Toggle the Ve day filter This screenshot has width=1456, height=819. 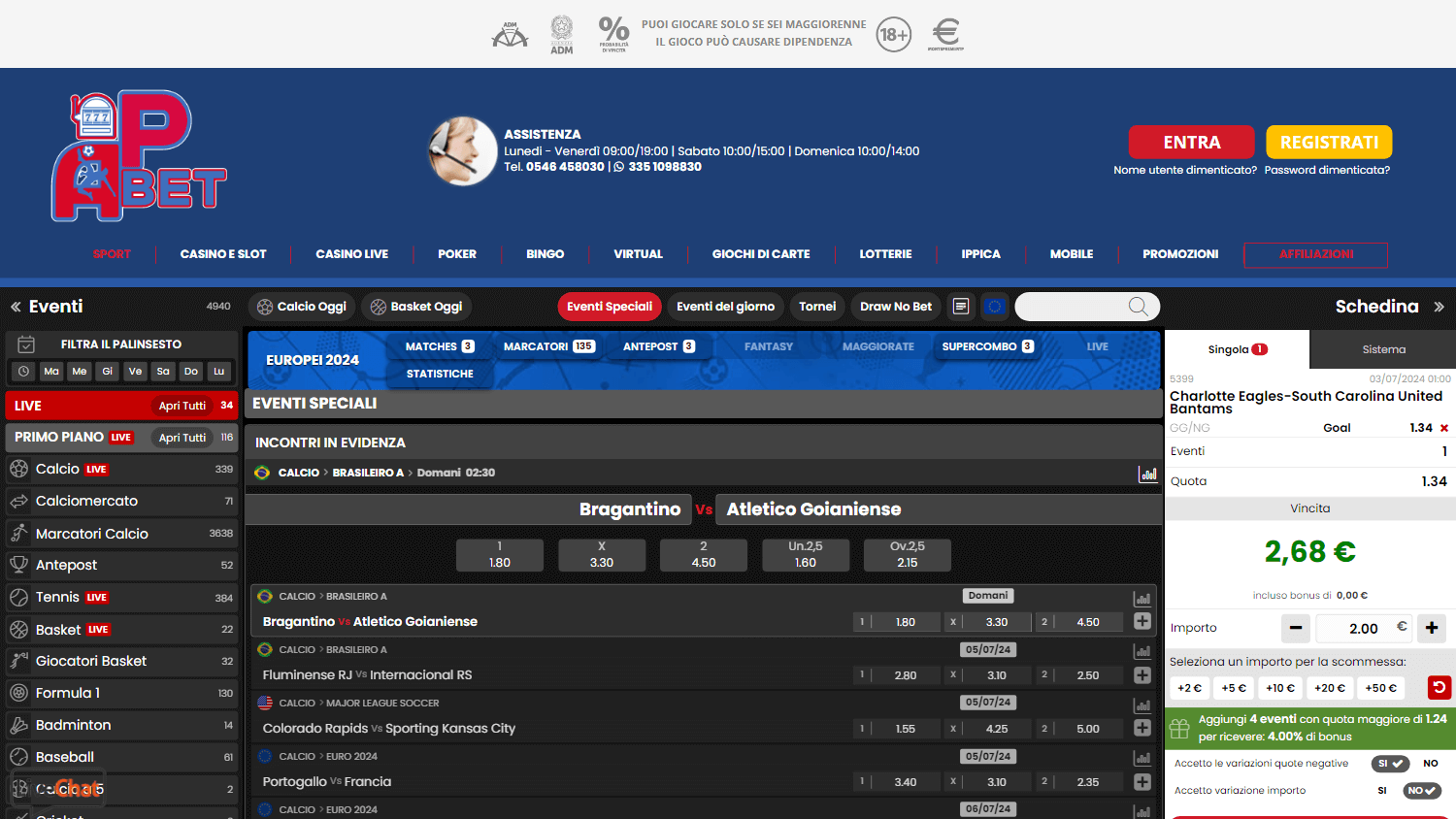point(135,371)
